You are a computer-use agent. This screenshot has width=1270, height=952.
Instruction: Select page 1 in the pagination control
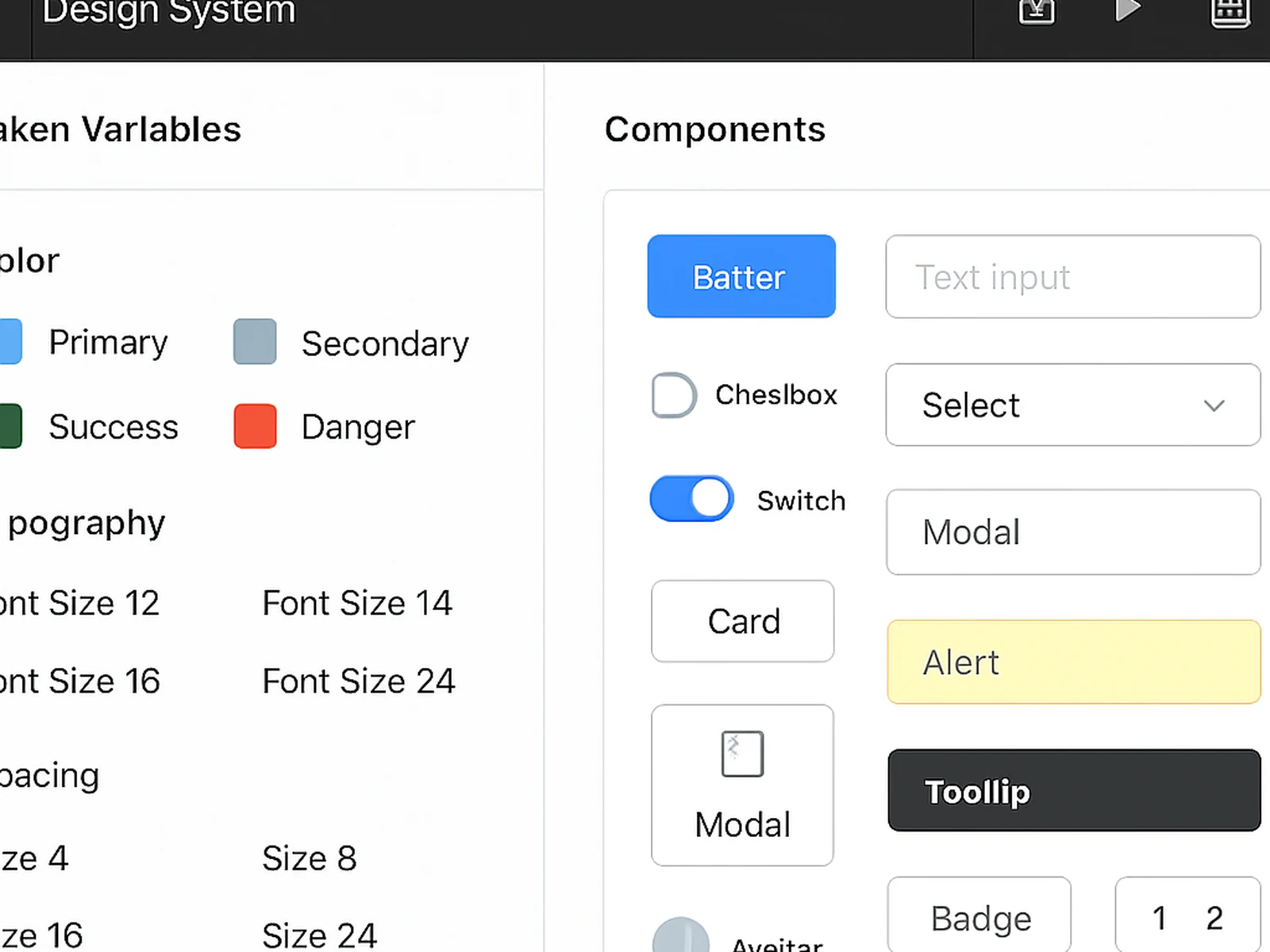(x=1160, y=916)
